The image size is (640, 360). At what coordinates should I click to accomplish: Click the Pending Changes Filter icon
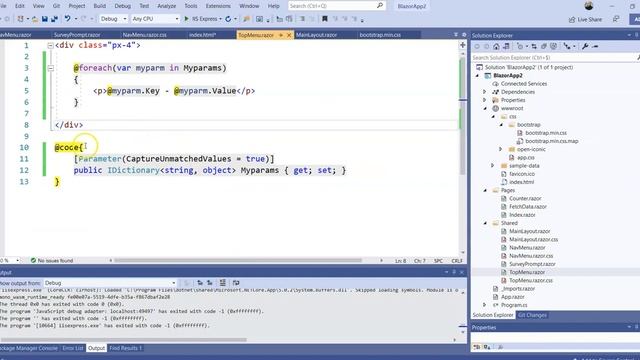click(520, 47)
